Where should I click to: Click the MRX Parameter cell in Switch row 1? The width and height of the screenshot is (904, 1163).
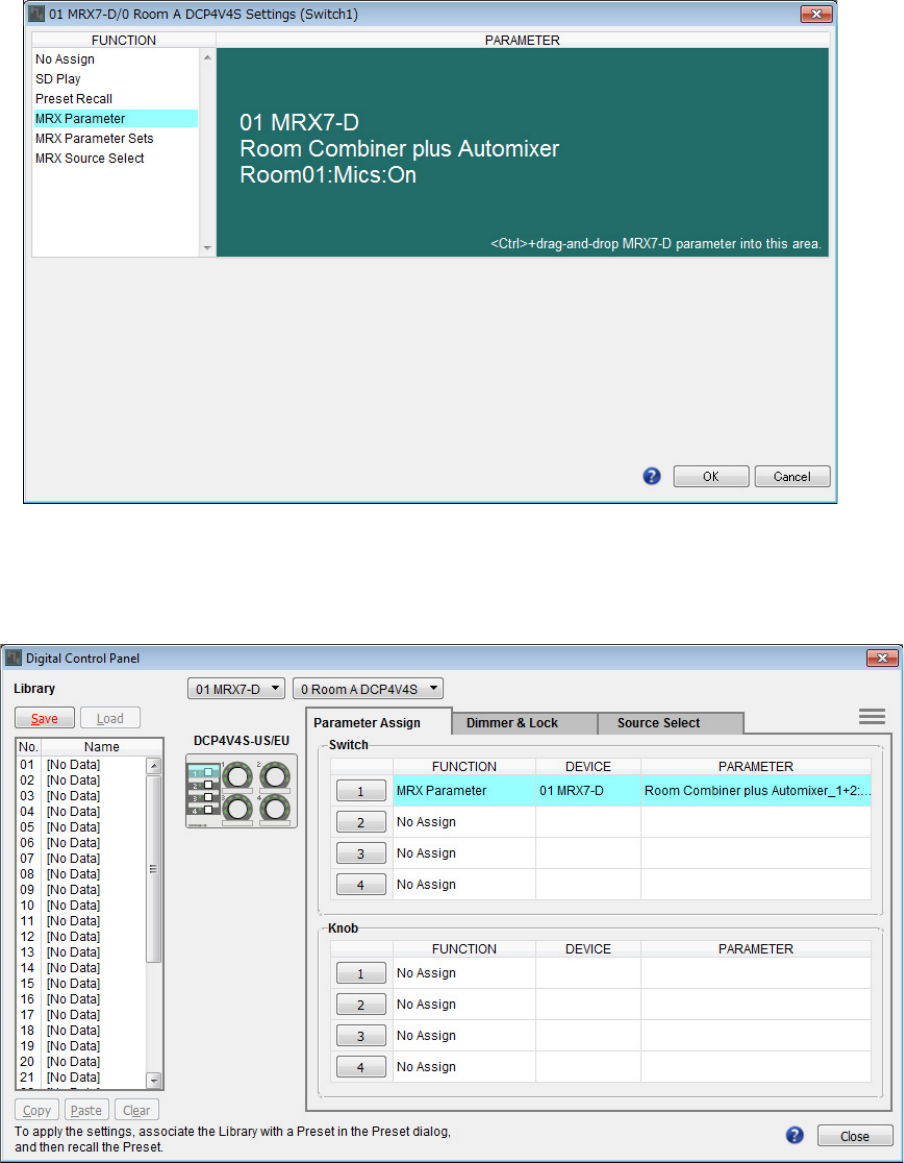[464, 791]
